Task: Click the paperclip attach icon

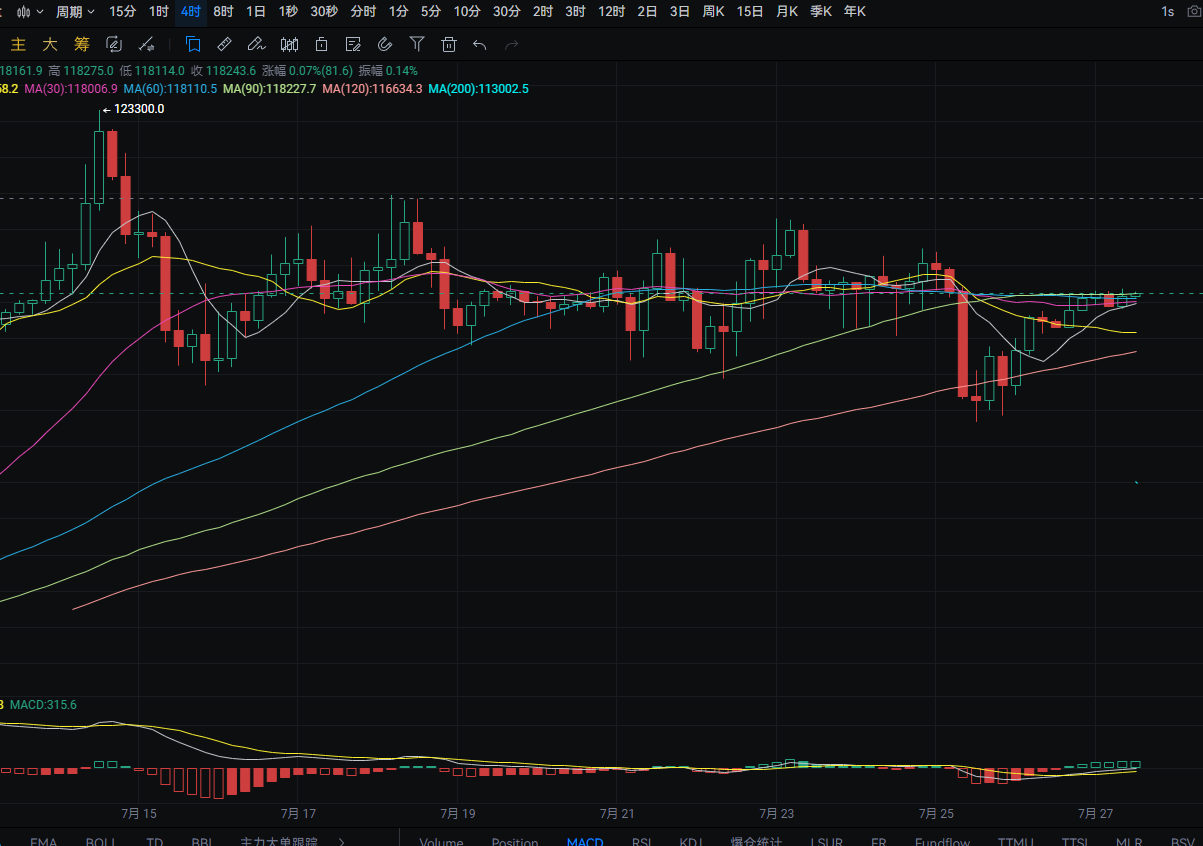Action: (x=385, y=44)
